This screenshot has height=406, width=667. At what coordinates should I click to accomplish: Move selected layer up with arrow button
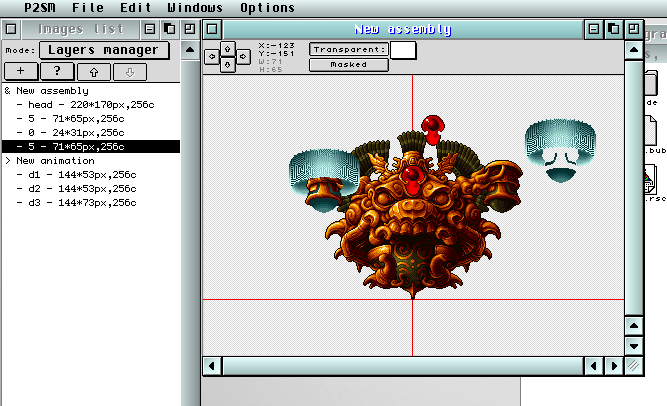pos(94,71)
